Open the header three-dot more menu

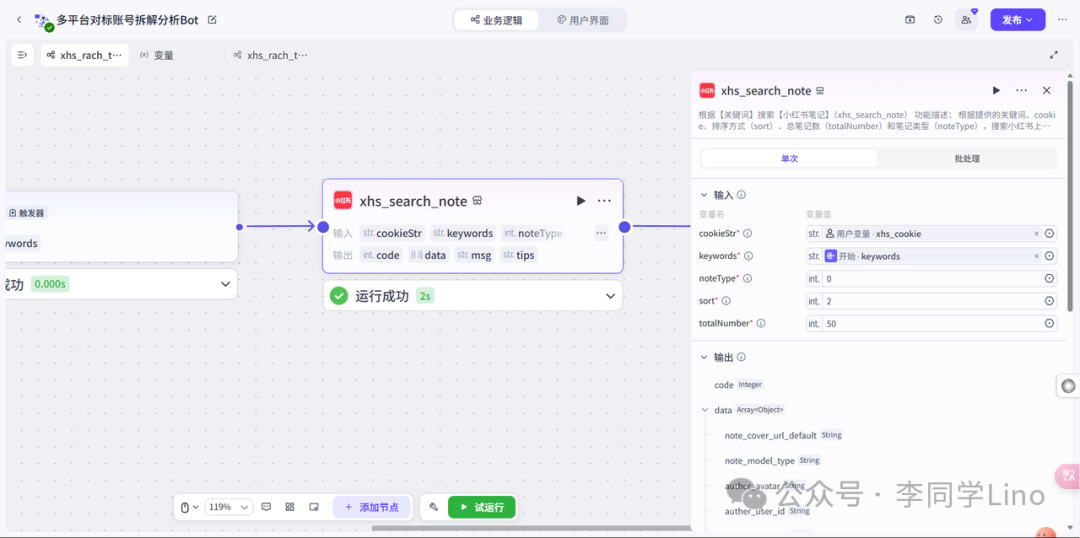click(1062, 20)
